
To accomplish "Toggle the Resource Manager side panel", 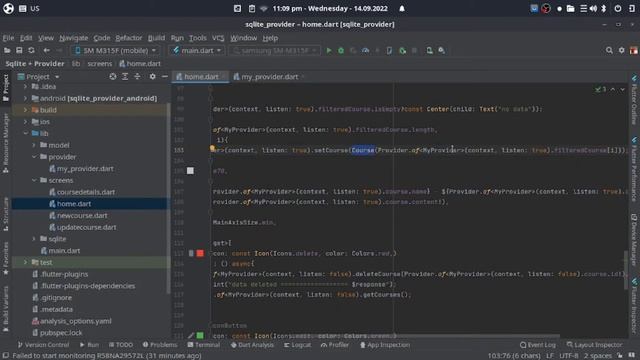I will 6,143.
